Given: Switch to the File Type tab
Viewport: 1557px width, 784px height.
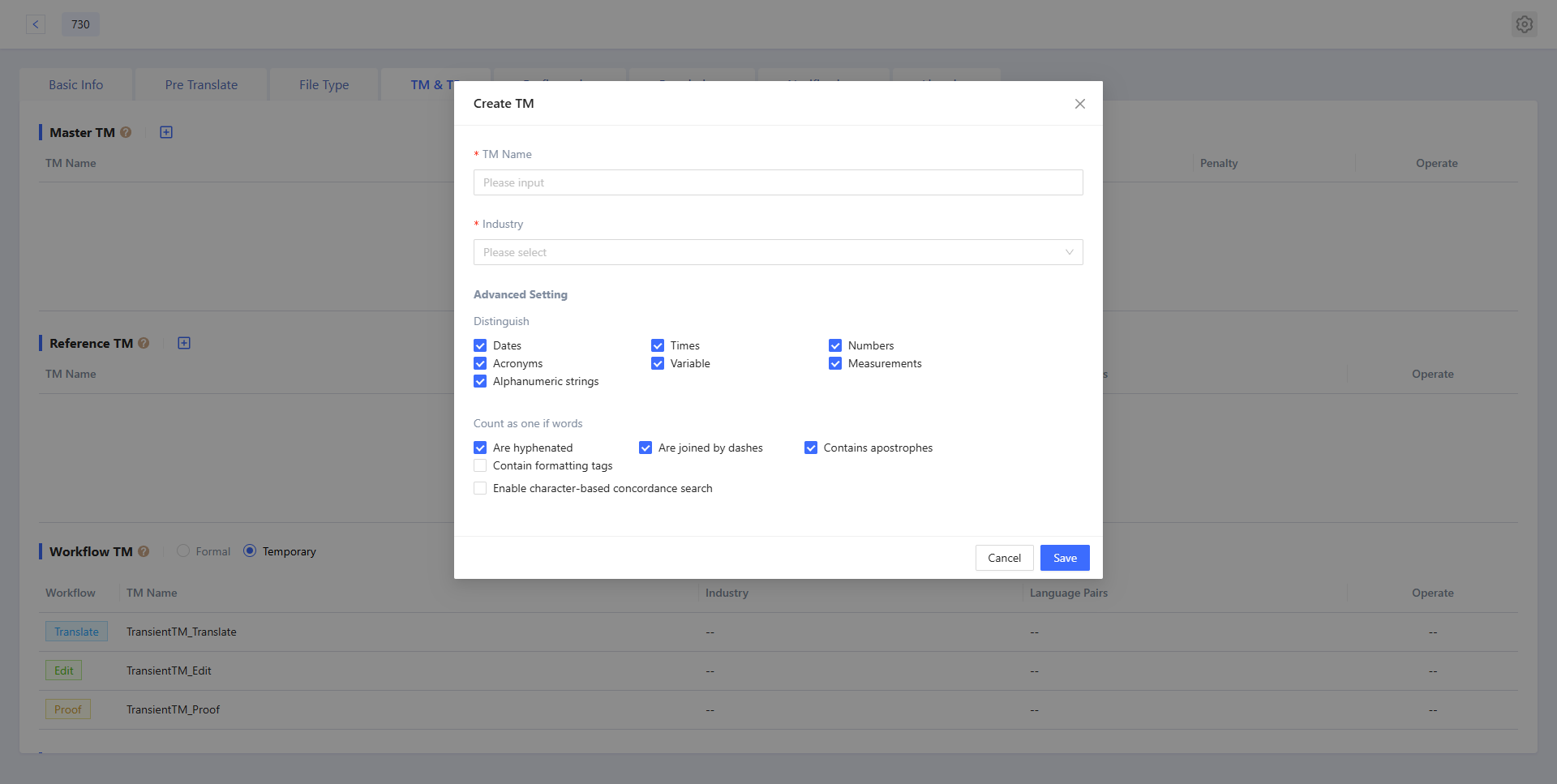Looking at the screenshot, I should tap(324, 84).
